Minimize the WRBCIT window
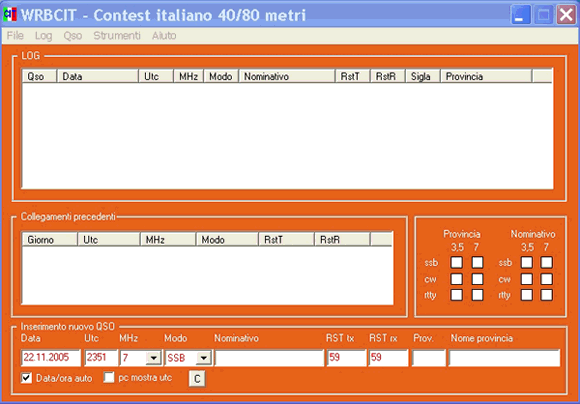The image size is (580, 404). (x=520, y=15)
